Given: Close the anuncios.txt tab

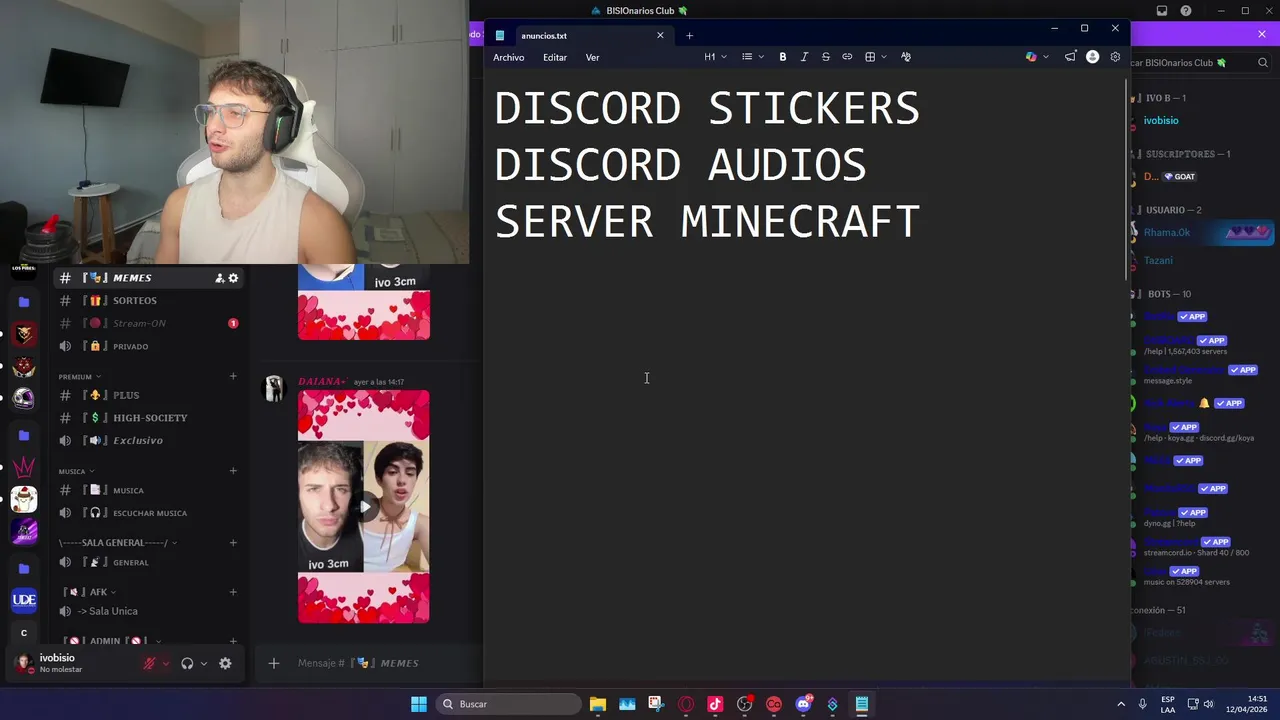Looking at the screenshot, I should click(660, 36).
